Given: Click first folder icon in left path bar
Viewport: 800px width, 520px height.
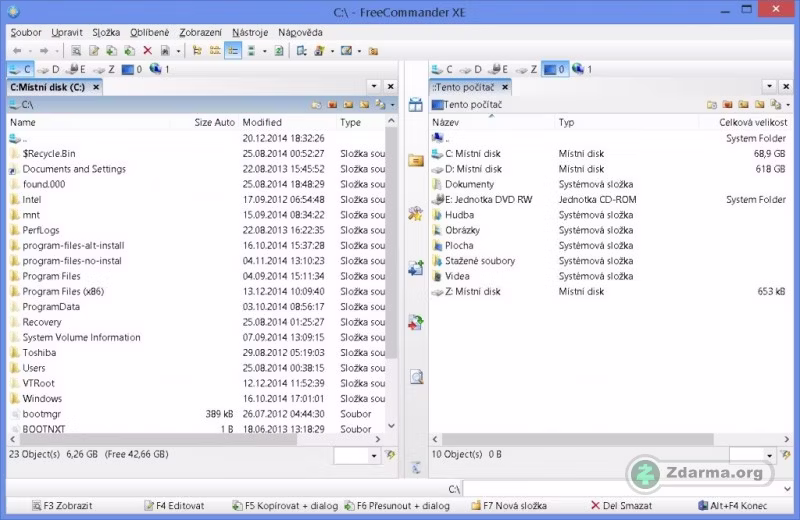Looking at the screenshot, I should [x=316, y=105].
